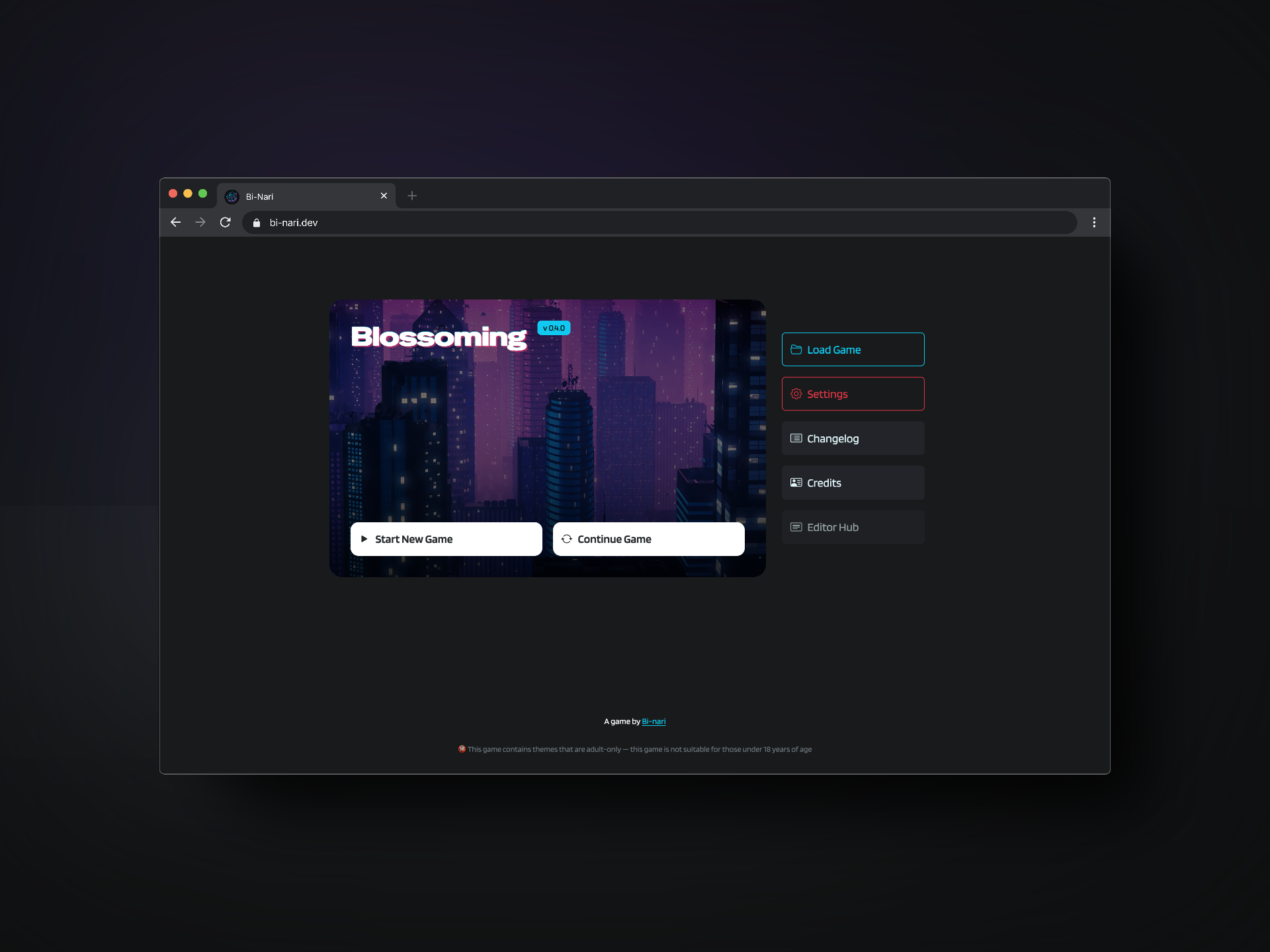Click the refresh icon on Continue Game
Image resolution: width=1270 pixels, height=952 pixels.
click(566, 539)
